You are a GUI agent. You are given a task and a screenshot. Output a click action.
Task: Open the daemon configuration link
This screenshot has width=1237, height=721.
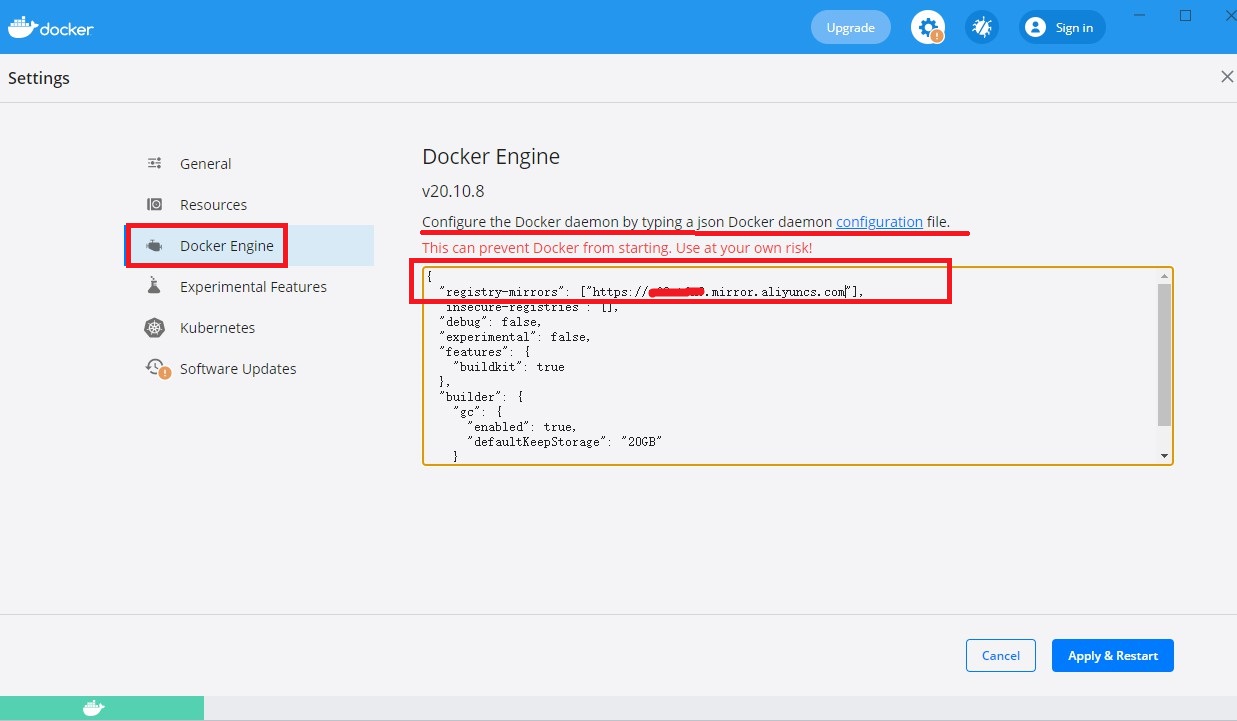click(879, 221)
